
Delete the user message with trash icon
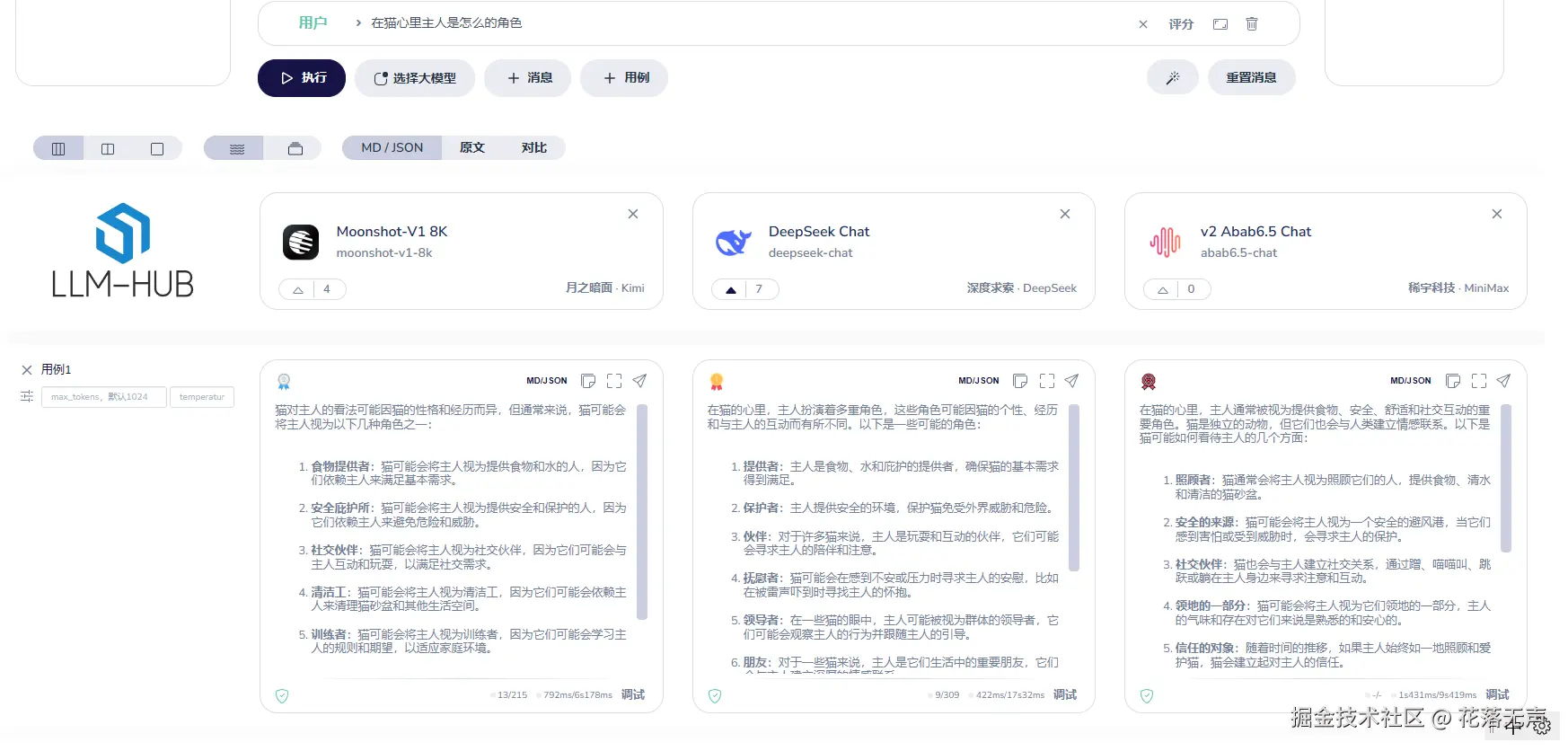click(x=1252, y=24)
